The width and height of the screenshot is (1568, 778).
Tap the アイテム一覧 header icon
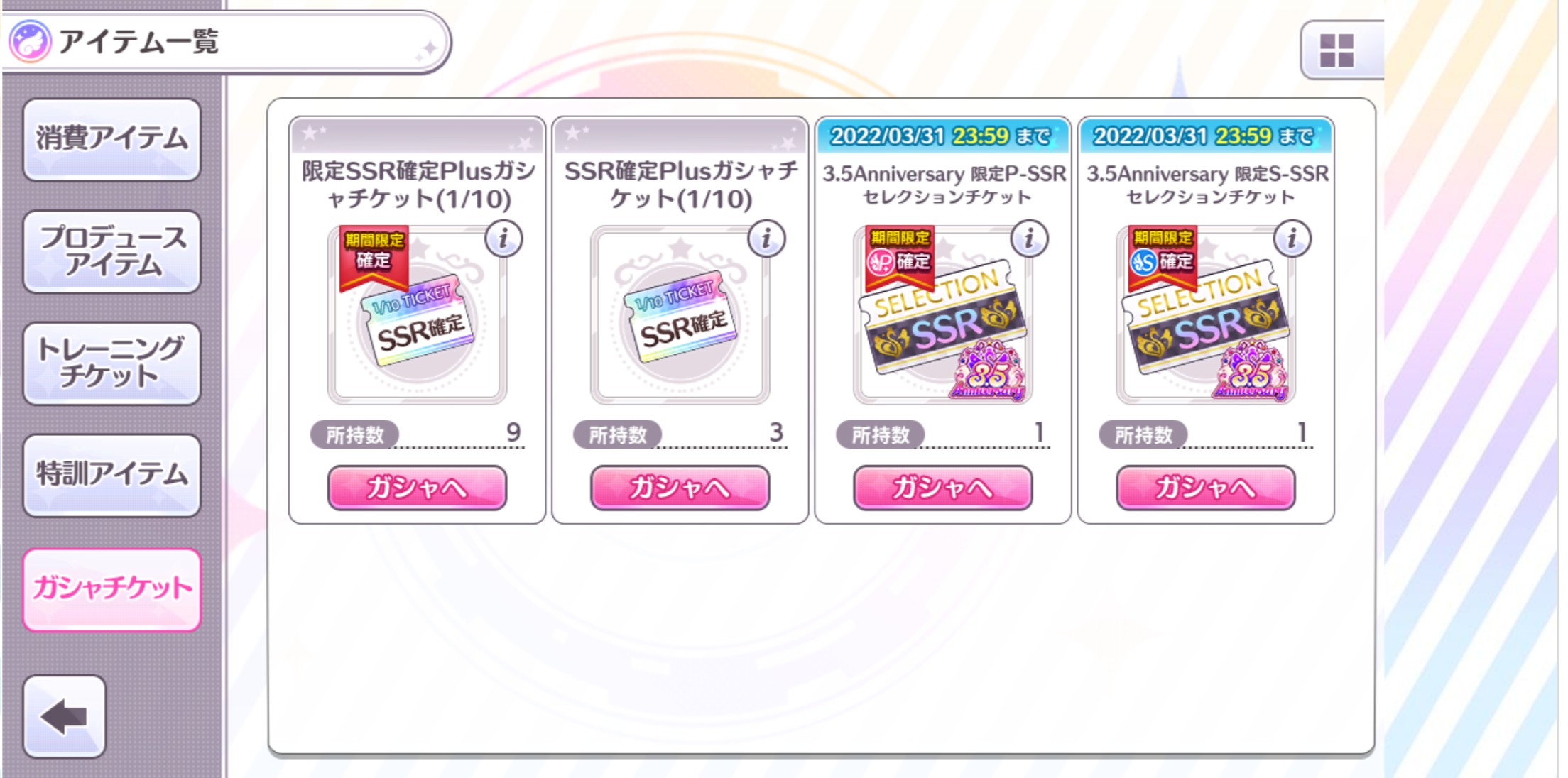pos(30,41)
